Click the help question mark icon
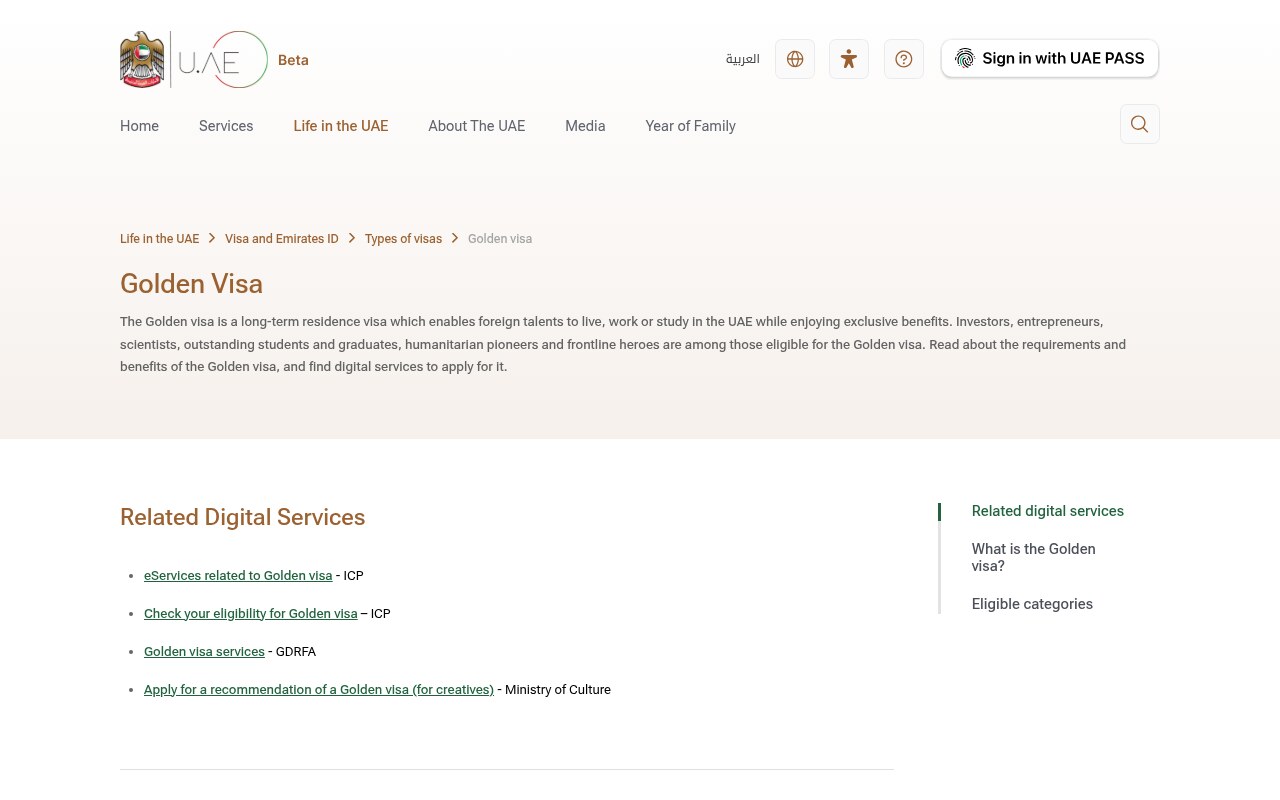1280x800 pixels. coord(904,59)
